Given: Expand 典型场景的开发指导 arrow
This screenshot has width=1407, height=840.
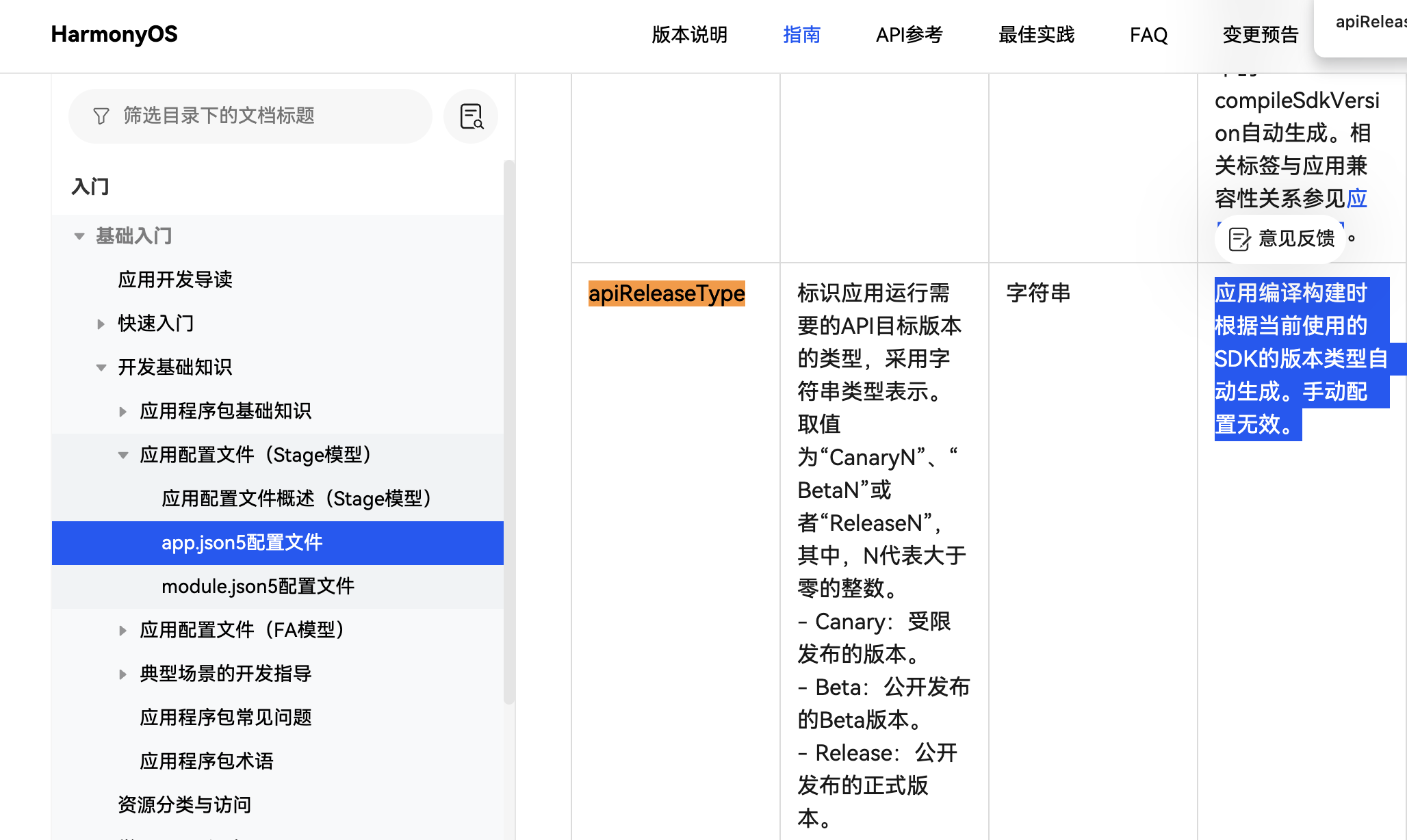Looking at the screenshot, I should click(123, 674).
